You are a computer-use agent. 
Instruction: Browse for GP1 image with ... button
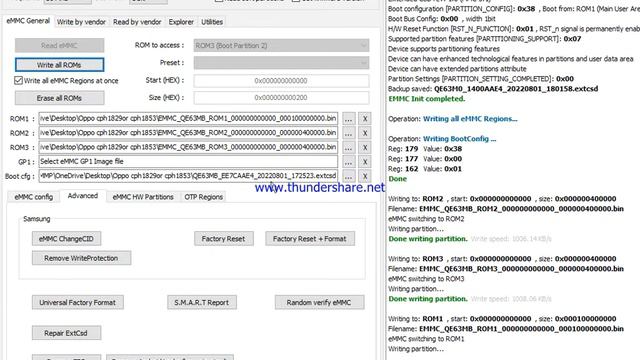tap(348, 162)
